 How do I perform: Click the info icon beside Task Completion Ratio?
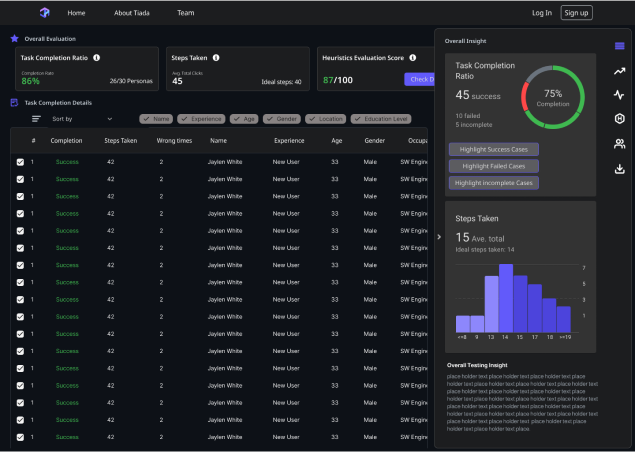point(97,58)
